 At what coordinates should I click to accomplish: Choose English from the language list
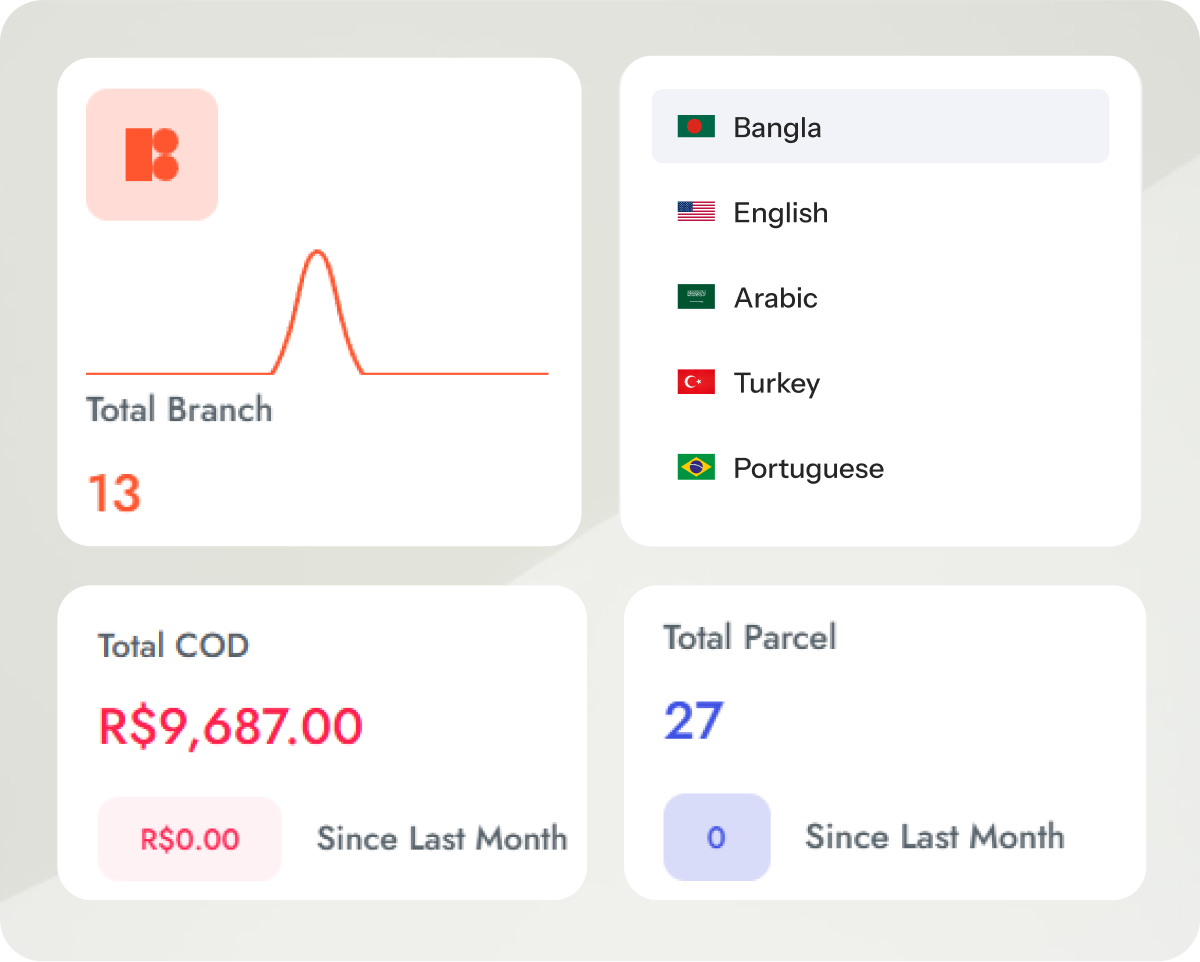pyautogui.click(x=780, y=213)
